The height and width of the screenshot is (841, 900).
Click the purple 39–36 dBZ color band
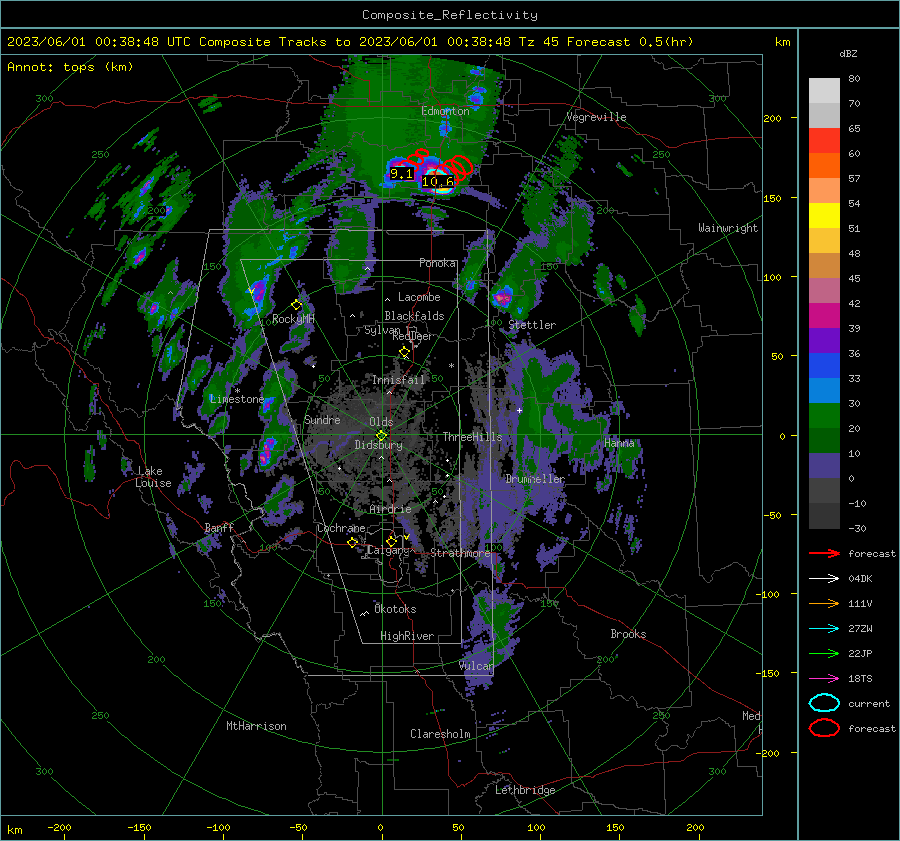(x=824, y=341)
